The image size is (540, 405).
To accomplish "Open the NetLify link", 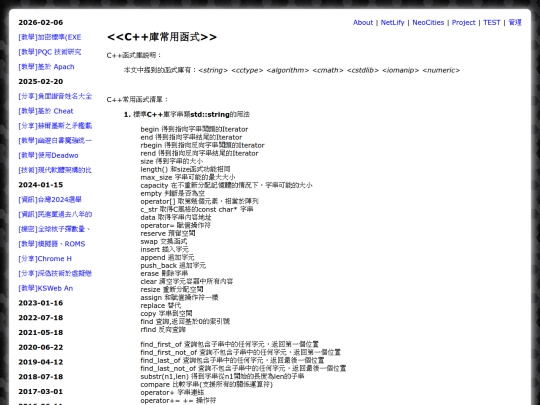I will click(x=392, y=22).
